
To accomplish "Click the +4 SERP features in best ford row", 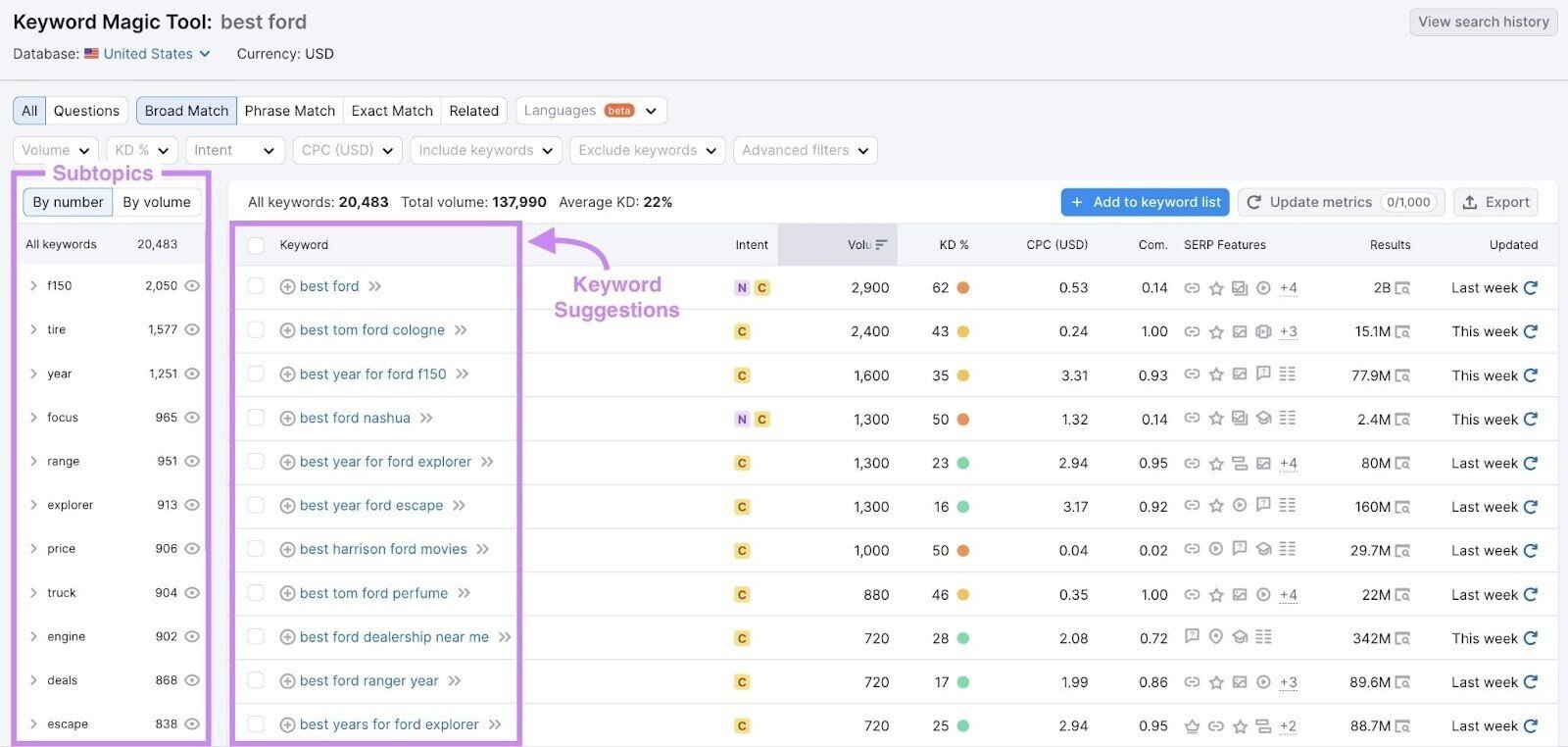I will coord(1289,288).
